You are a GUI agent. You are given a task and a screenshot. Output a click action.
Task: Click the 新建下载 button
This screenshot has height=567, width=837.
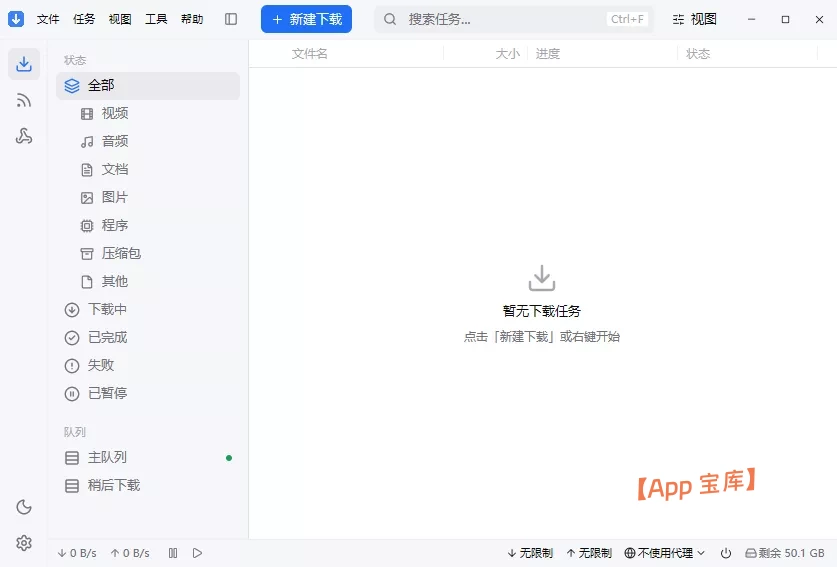click(306, 19)
